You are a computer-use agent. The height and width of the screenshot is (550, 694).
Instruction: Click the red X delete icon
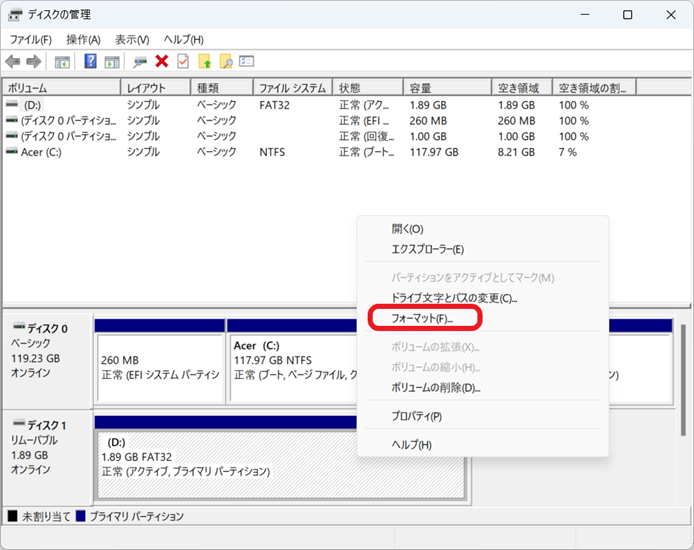pyautogui.click(x=161, y=62)
